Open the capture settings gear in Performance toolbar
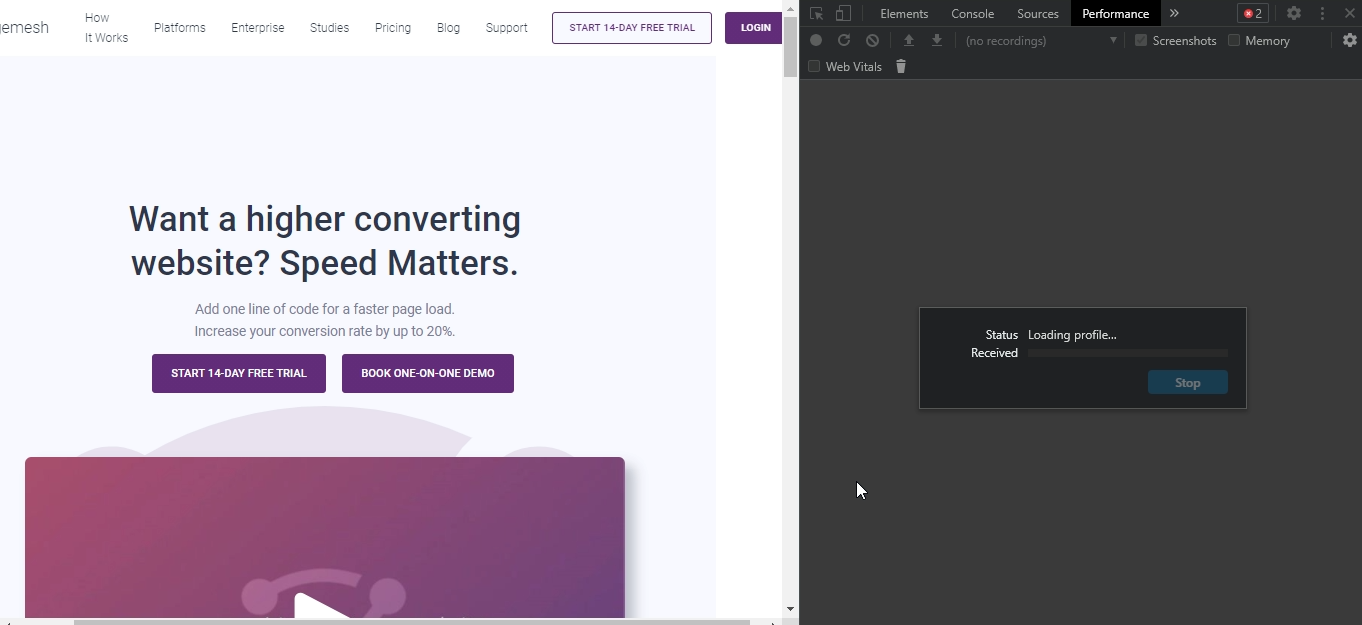 coord(1350,40)
